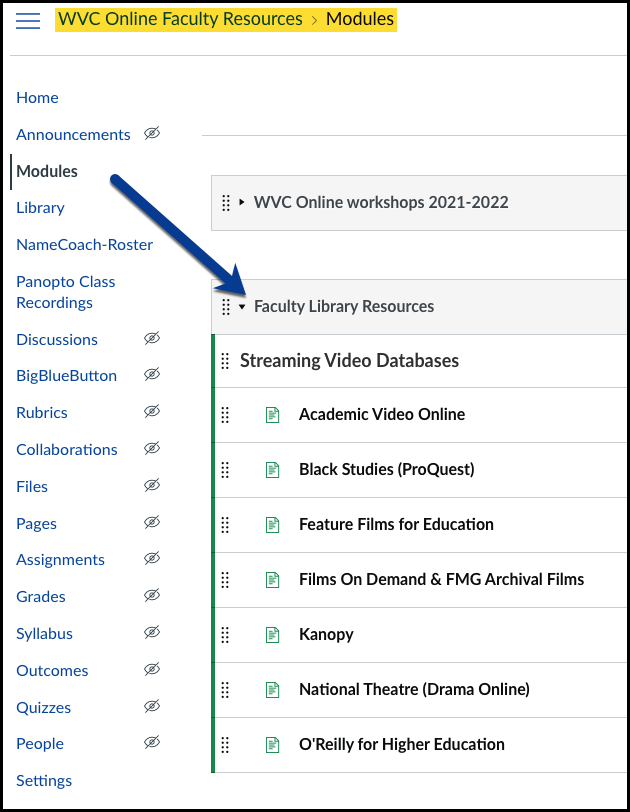This screenshot has width=630, height=812.
Task: Click hidden-eye icon beside Discussions
Action: [152, 338]
